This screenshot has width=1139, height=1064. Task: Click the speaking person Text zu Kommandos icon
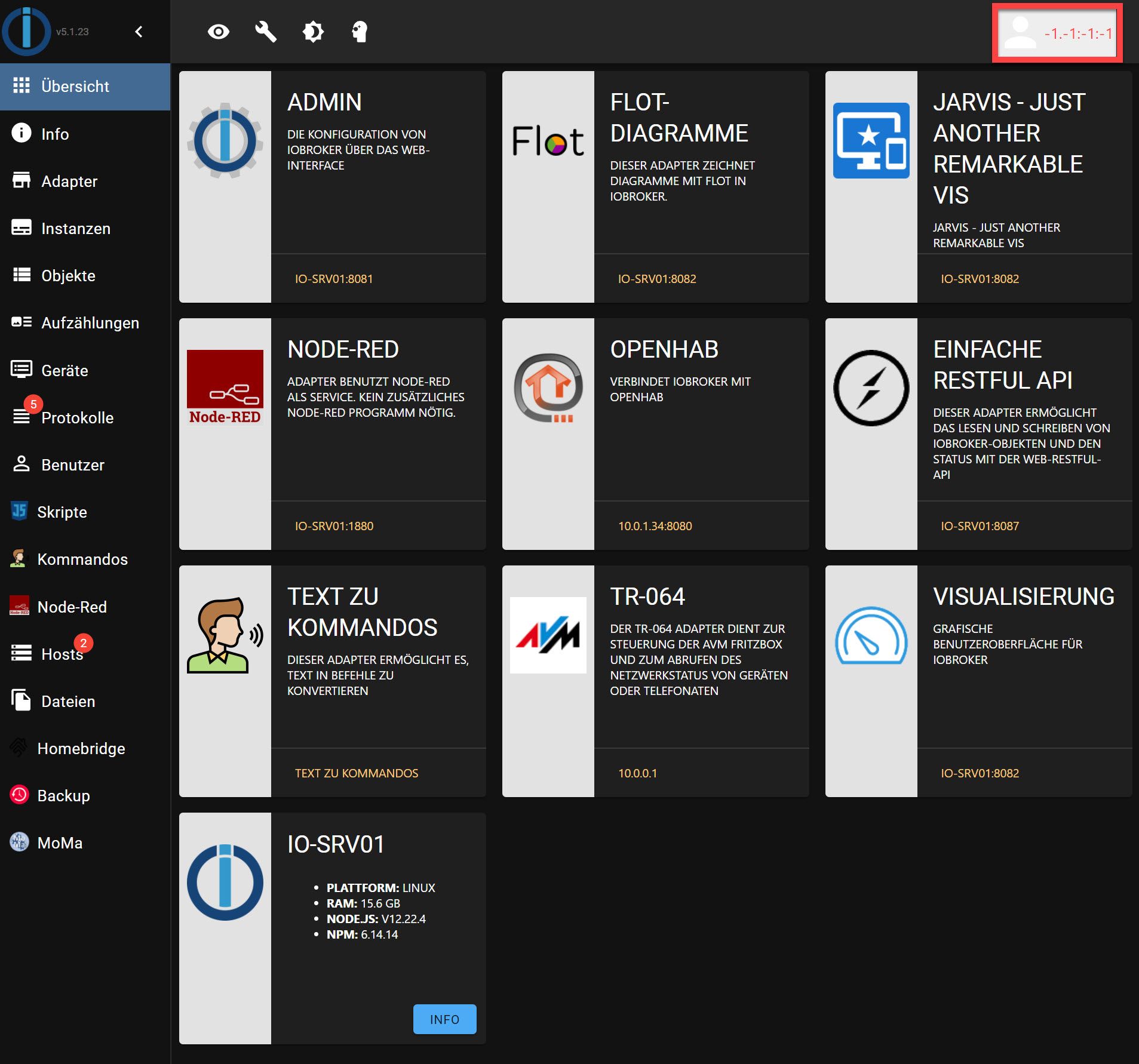point(225,635)
